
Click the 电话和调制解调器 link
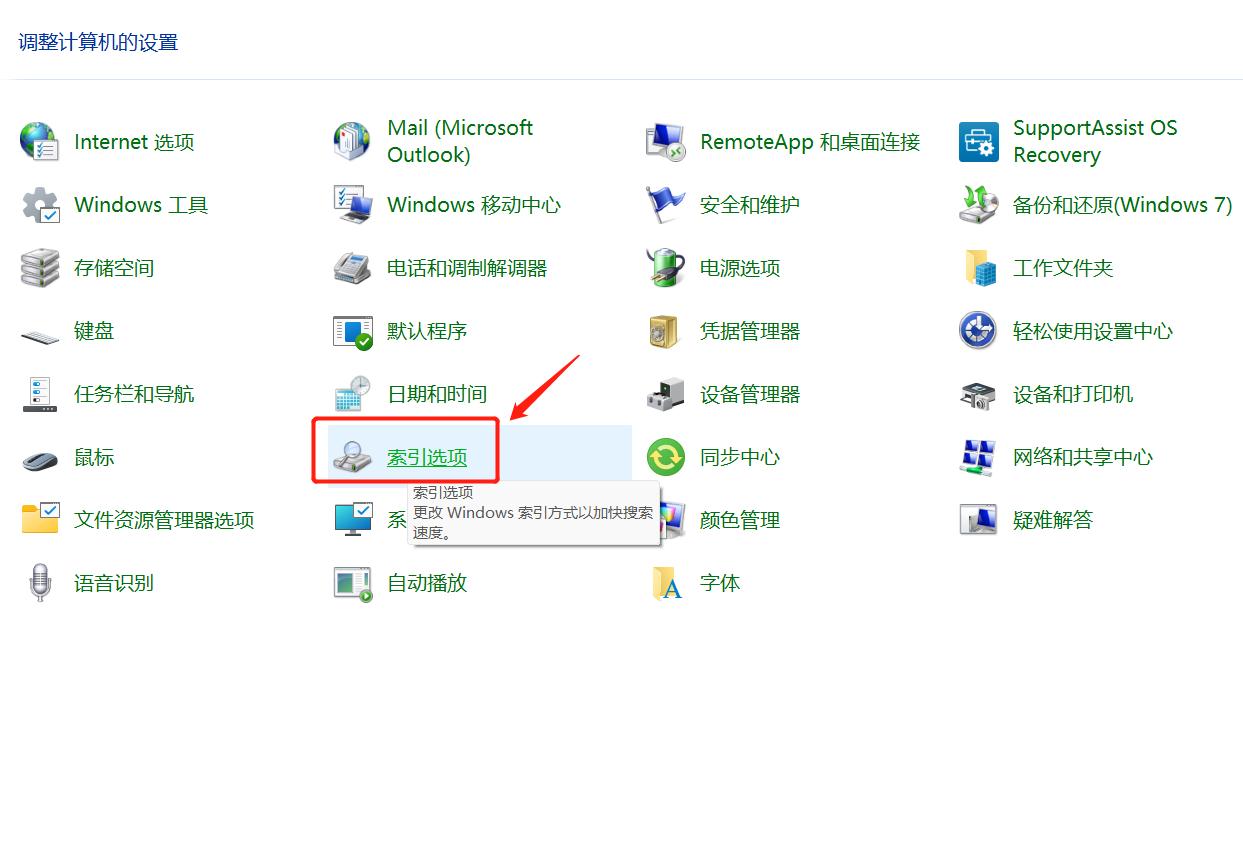467,268
